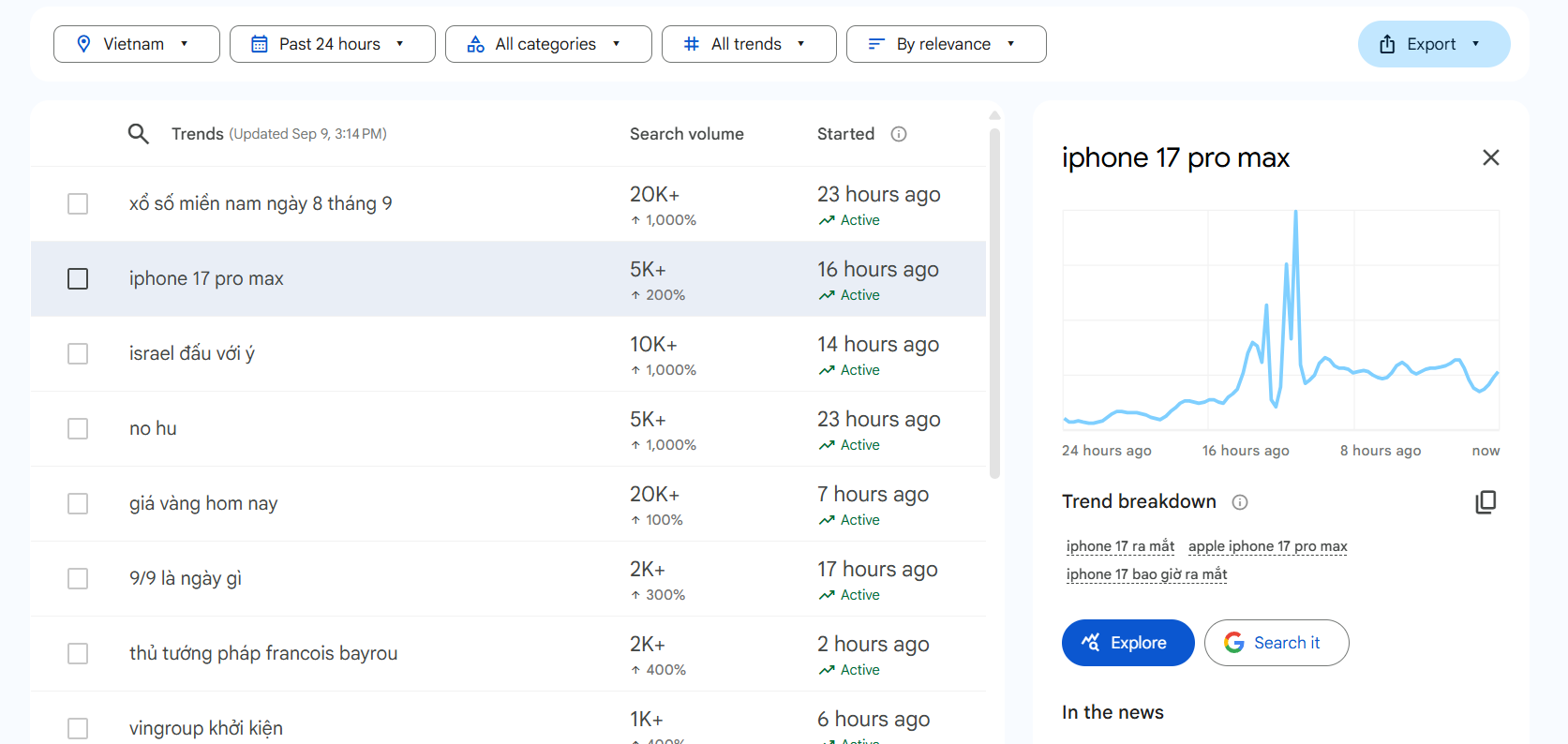The image size is (1568, 744).
Task: Click the calendar icon in Past 24 hours filter
Action: click(260, 44)
